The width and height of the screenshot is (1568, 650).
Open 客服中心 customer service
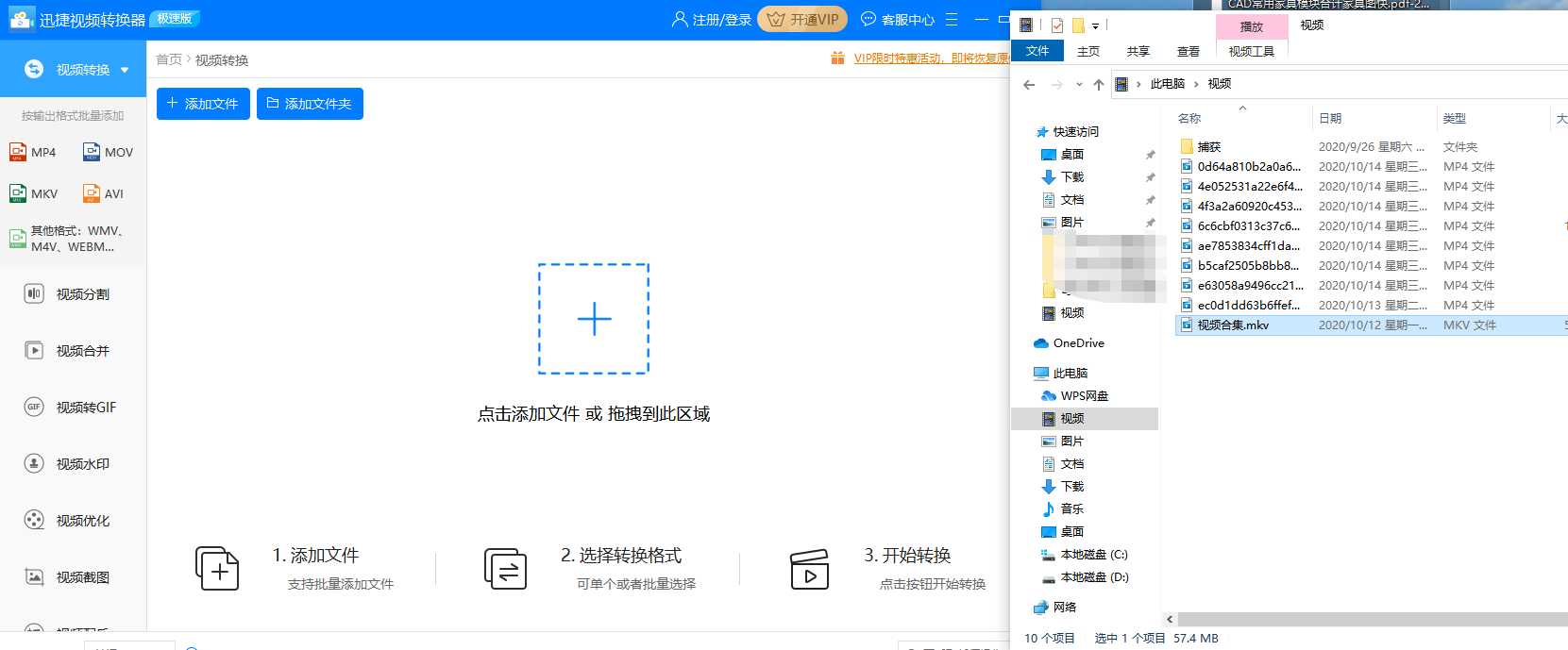[898, 20]
